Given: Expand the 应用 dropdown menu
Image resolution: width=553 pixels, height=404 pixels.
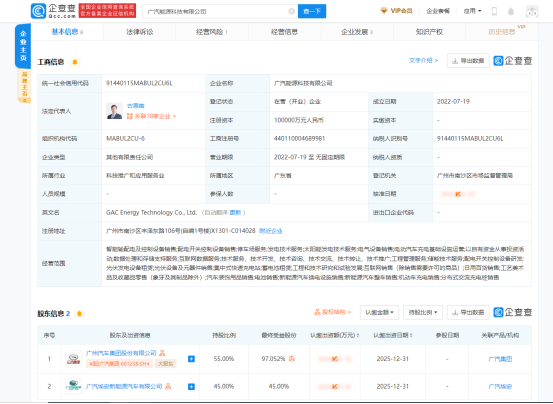Looking at the screenshot, I should click(x=472, y=11).
